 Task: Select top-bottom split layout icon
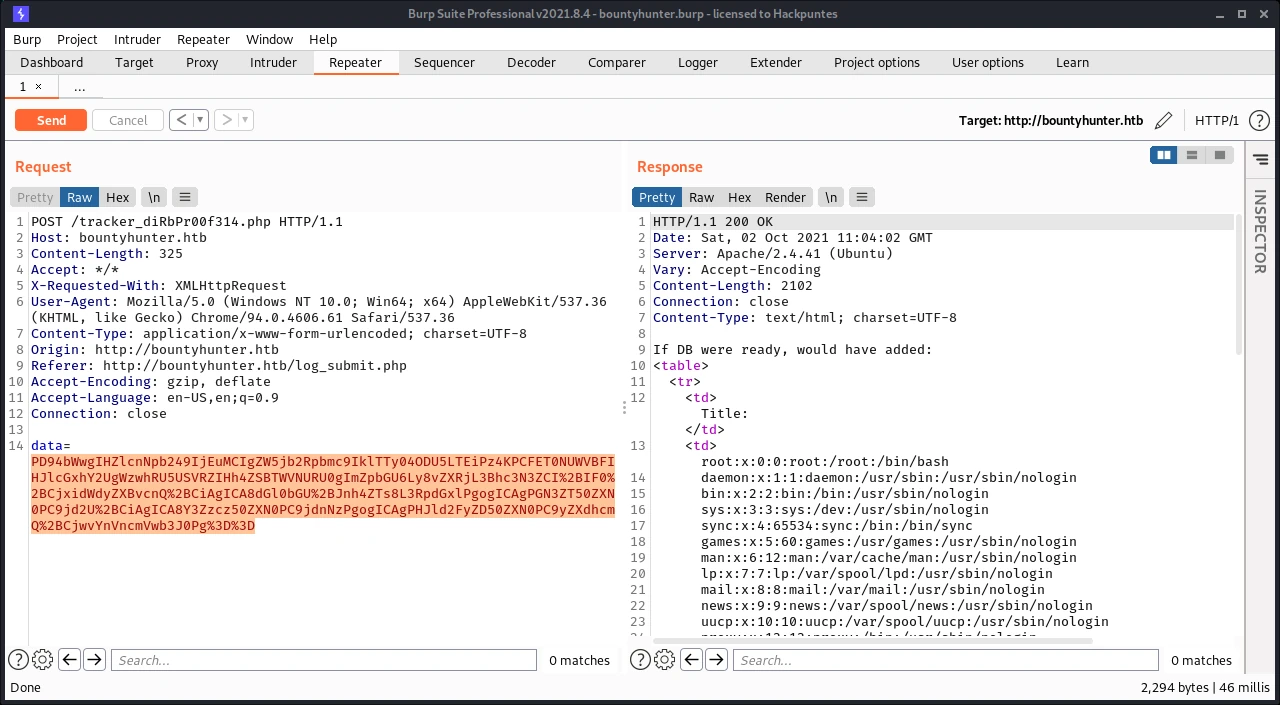[1191, 155]
